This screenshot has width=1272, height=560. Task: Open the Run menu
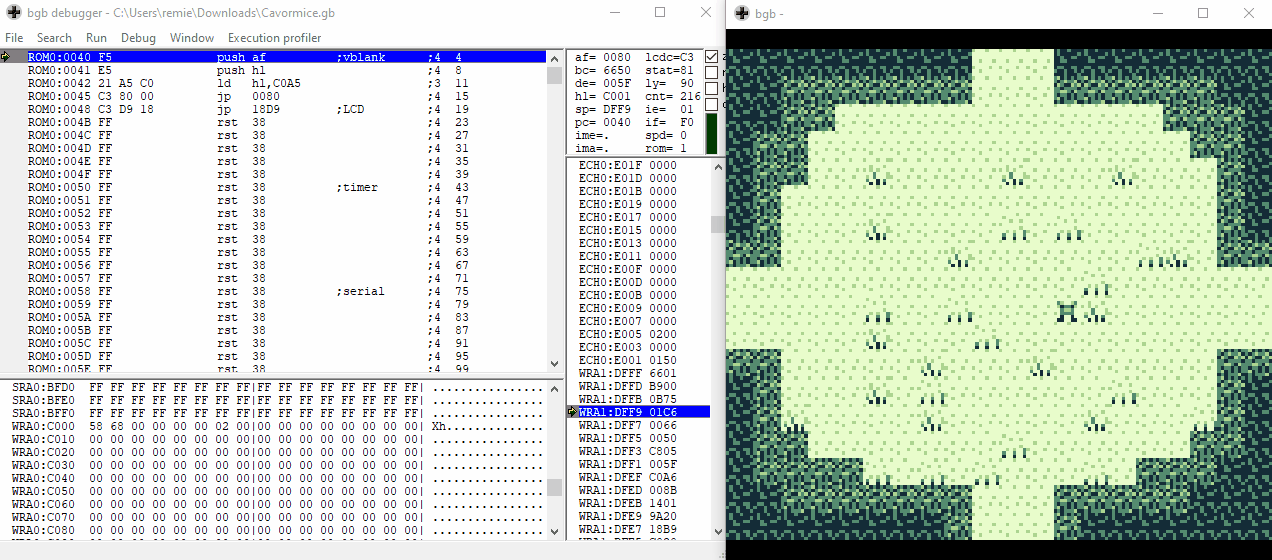click(96, 38)
